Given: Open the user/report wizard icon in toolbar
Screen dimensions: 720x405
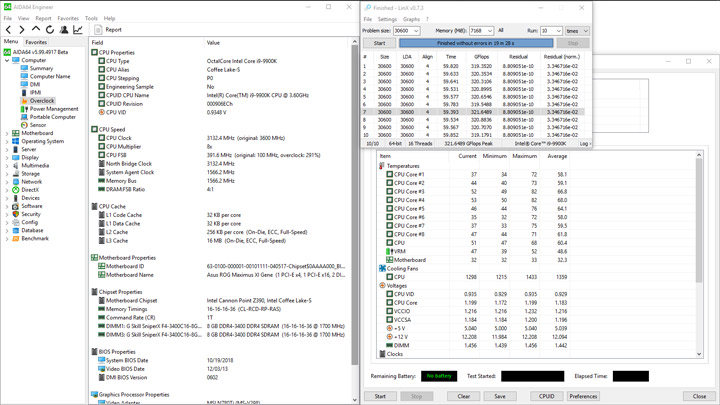Looking at the screenshot, I should pyautogui.click(x=64, y=29).
